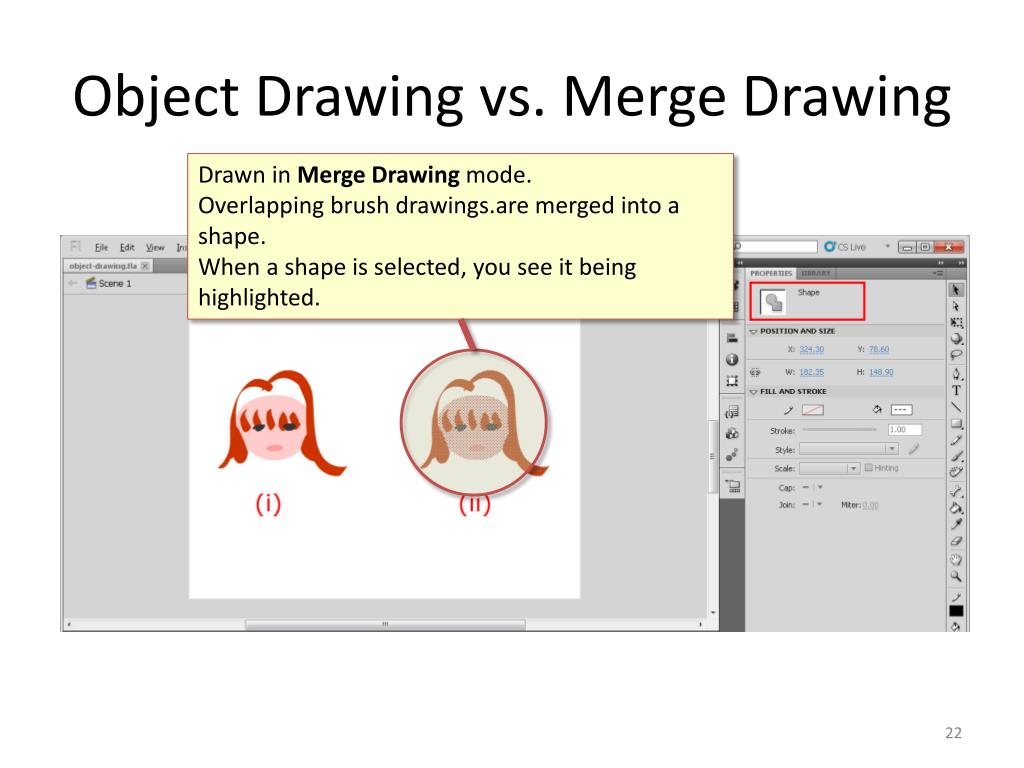Click the CS Live button

845,246
